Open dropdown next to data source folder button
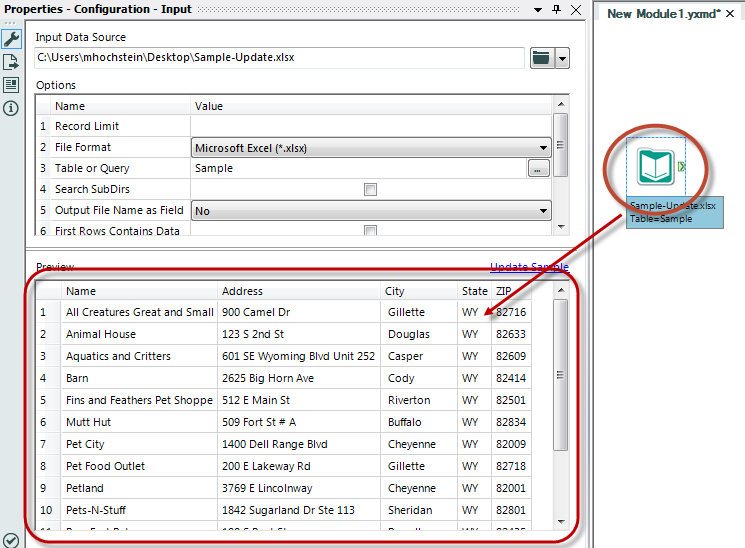Viewport: 745px width, 548px height. (x=562, y=58)
